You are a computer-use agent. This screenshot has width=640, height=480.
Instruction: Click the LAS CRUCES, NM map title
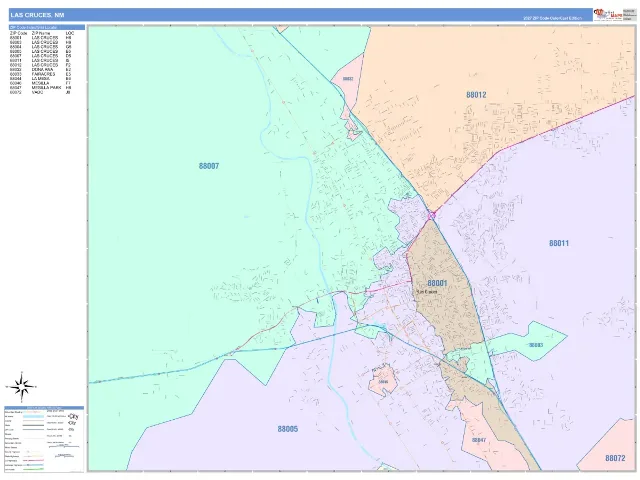[x=37, y=15]
